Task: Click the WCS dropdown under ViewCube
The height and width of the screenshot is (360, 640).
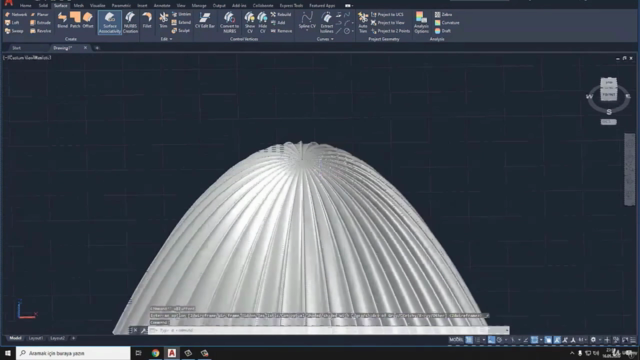Action: coord(609,122)
